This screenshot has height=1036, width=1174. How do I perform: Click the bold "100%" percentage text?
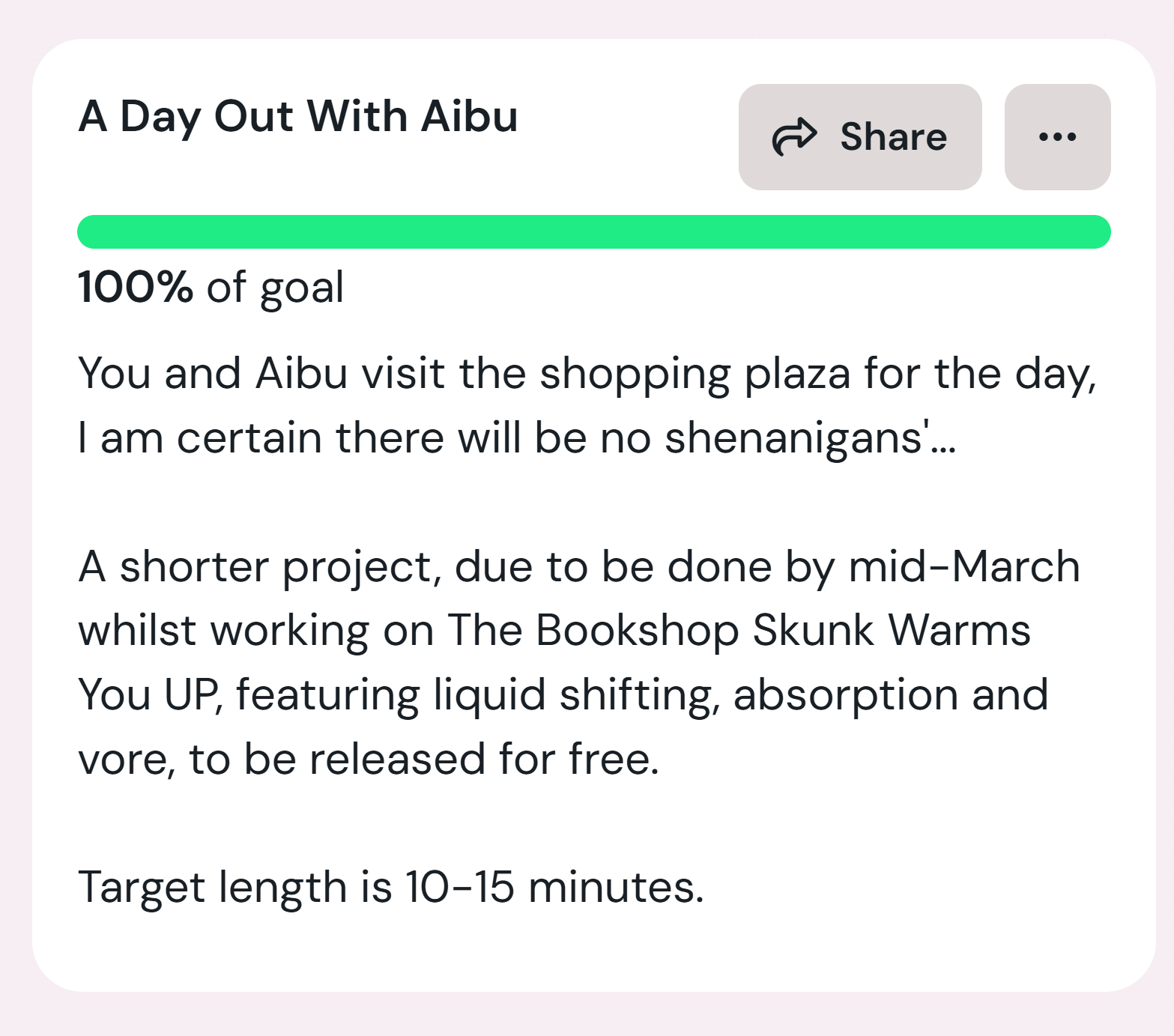click(135, 287)
